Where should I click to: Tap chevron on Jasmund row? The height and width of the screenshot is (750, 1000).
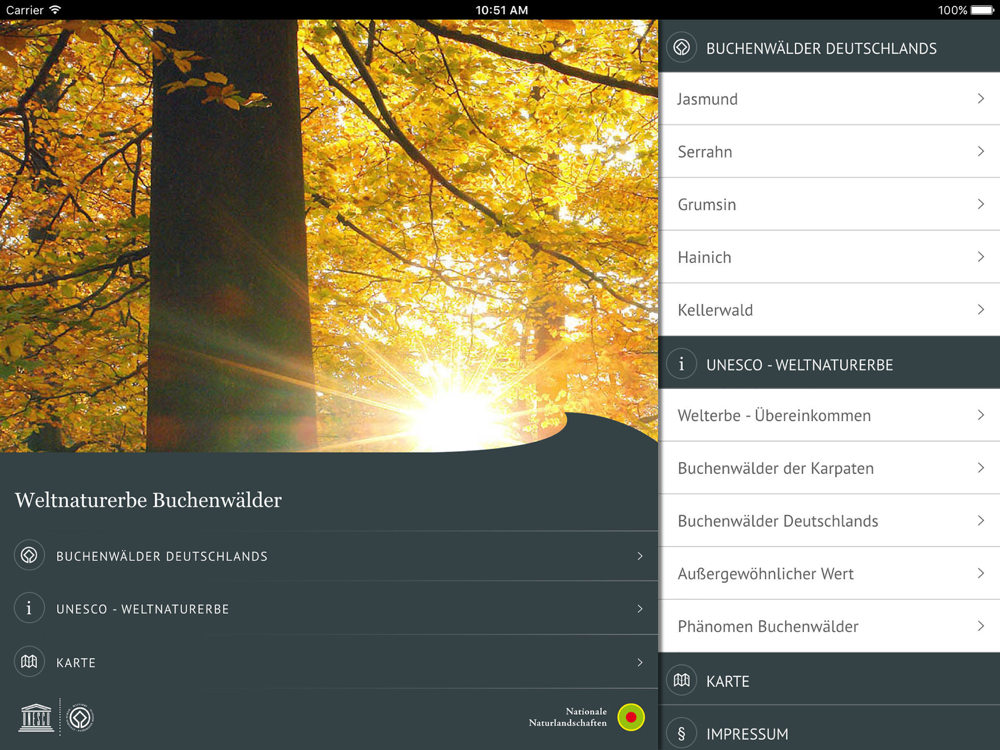point(981,98)
